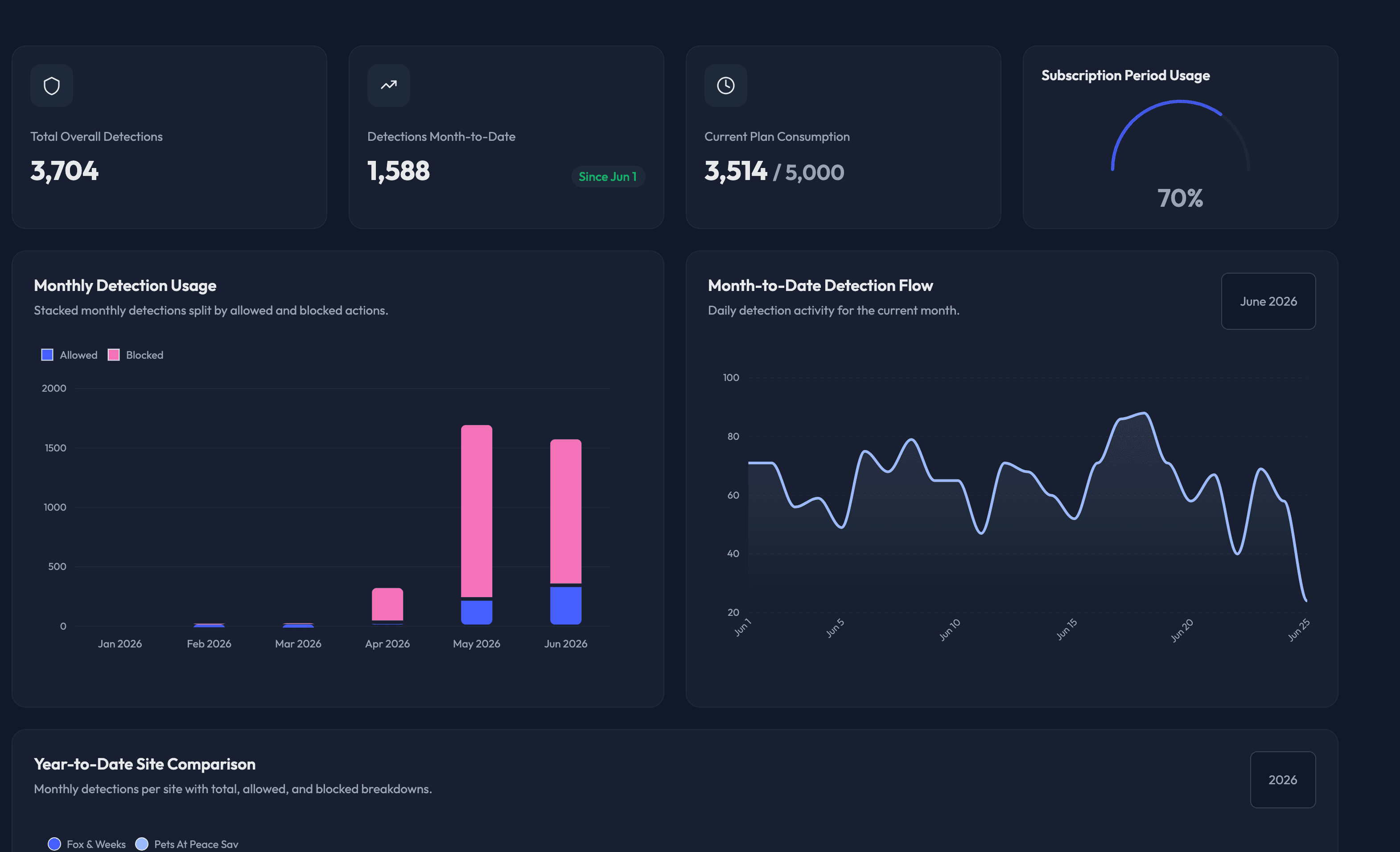Click the stacked detections subtitle text
Viewport: 1400px width, 852px height.
211,310
